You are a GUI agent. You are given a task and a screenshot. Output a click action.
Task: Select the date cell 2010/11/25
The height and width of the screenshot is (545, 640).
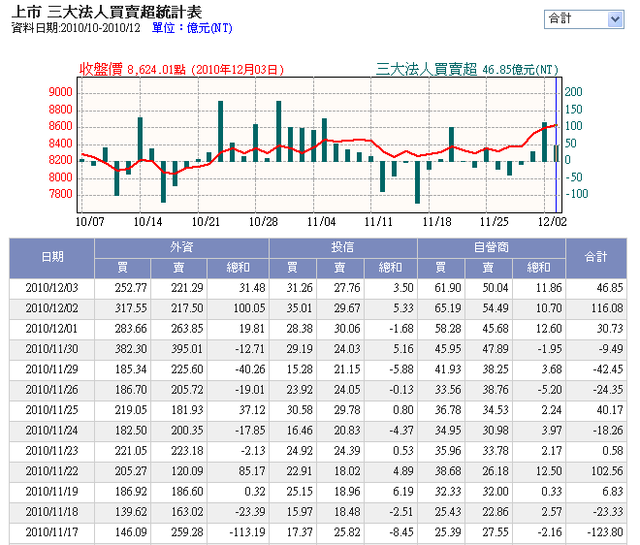click(52, 410)
